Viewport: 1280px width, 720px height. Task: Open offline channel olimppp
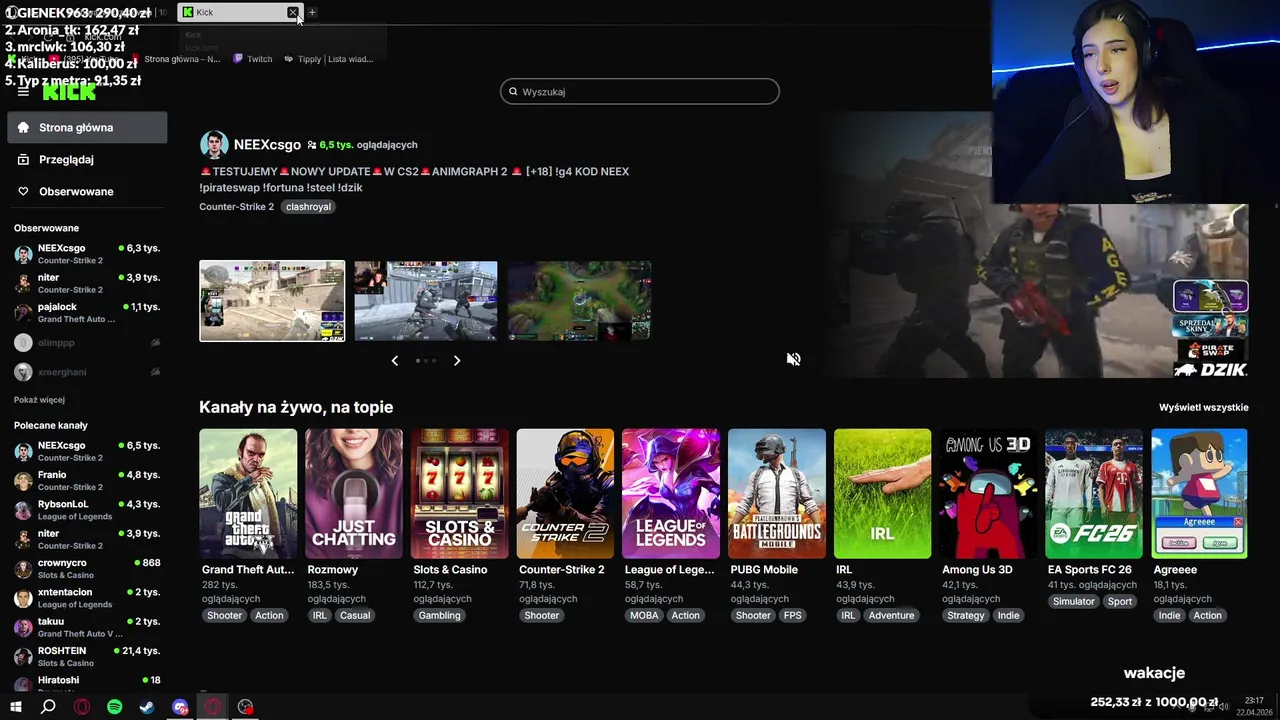pyautogui.click(x=87, y=342)
